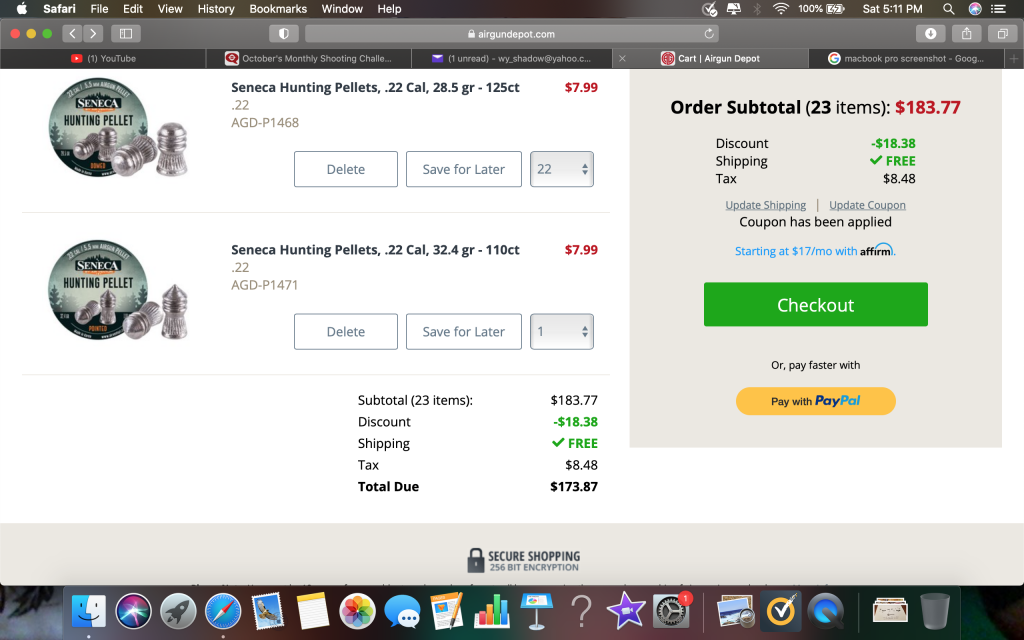
Task: Click the 32.4 gr pointed pellet tin image
Action: (x=118, y=290)
